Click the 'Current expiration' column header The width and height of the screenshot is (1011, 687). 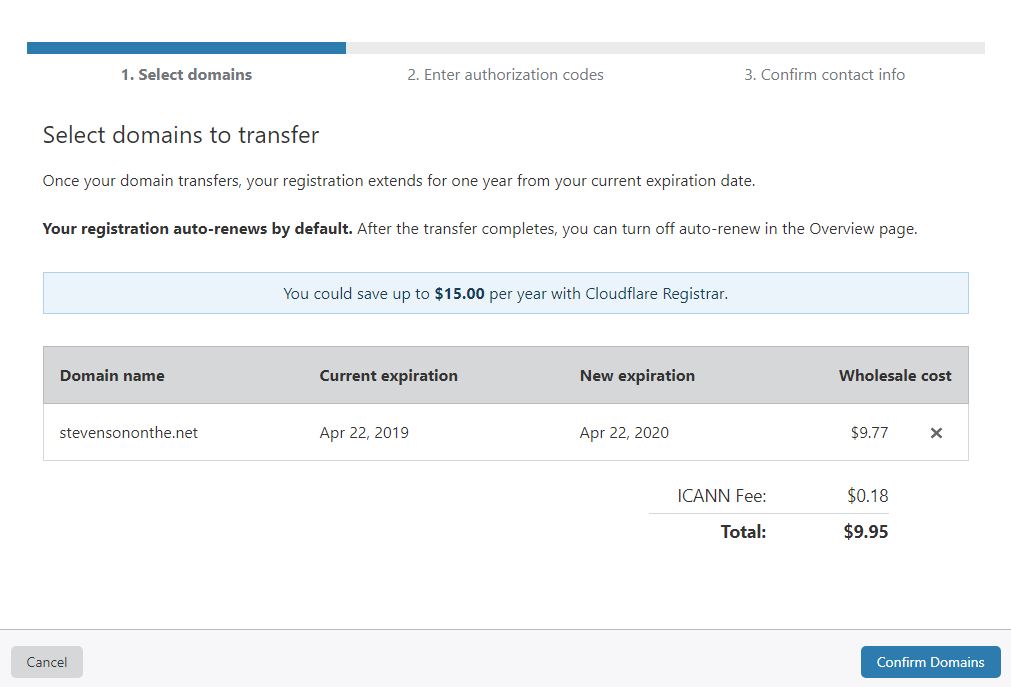(x=389, y=375)
